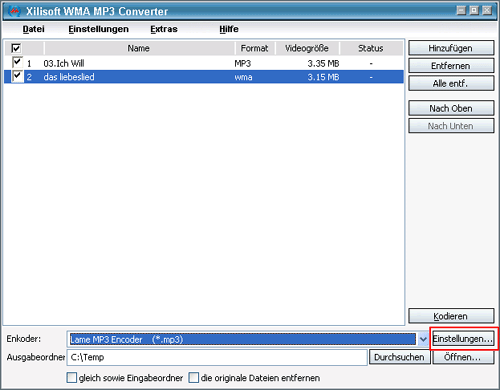
Task: Enable die originale Dateien entfernen checkbox
Action: tap(193, 378)
